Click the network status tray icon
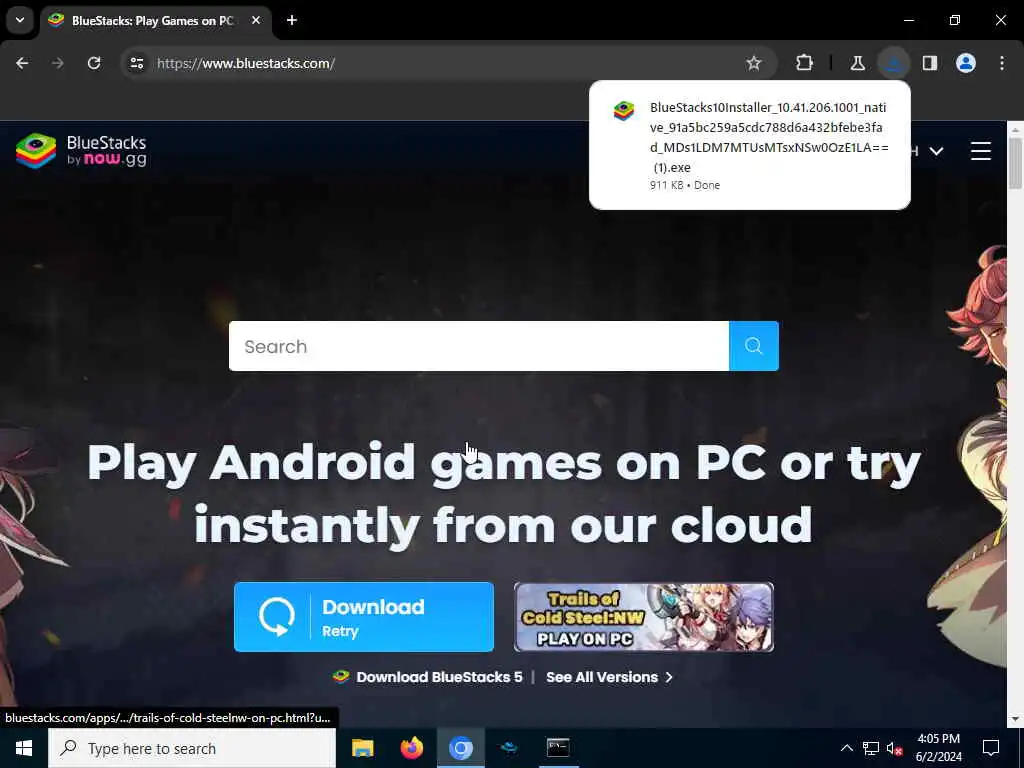The height and width of the screenshot is (768, 1024). [x=871, y=748]
